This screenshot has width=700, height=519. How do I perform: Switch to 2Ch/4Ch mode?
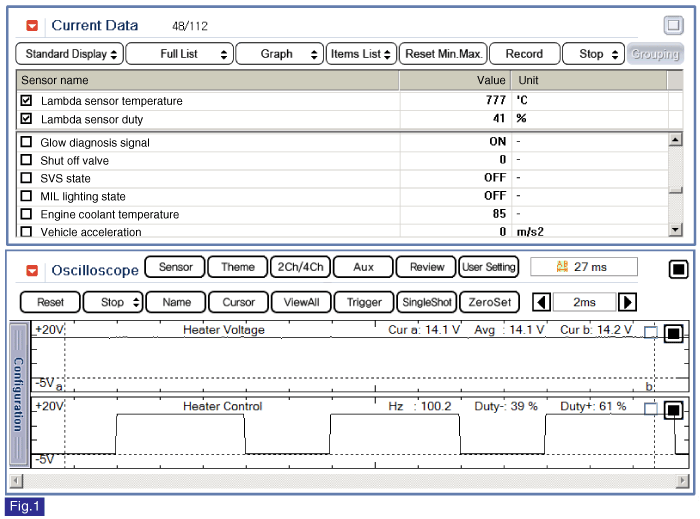click(x=300, y=267)
